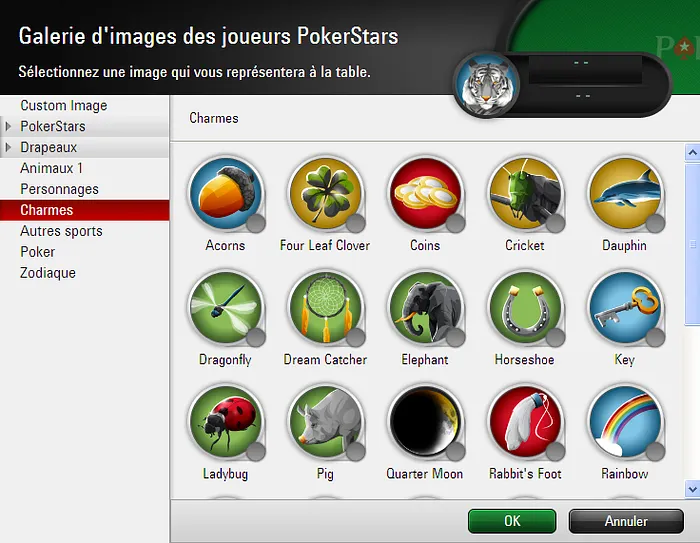This screenshot has width=700, height=543.
Task: Click the Dragonfly label text
Action: click(225, 359)
